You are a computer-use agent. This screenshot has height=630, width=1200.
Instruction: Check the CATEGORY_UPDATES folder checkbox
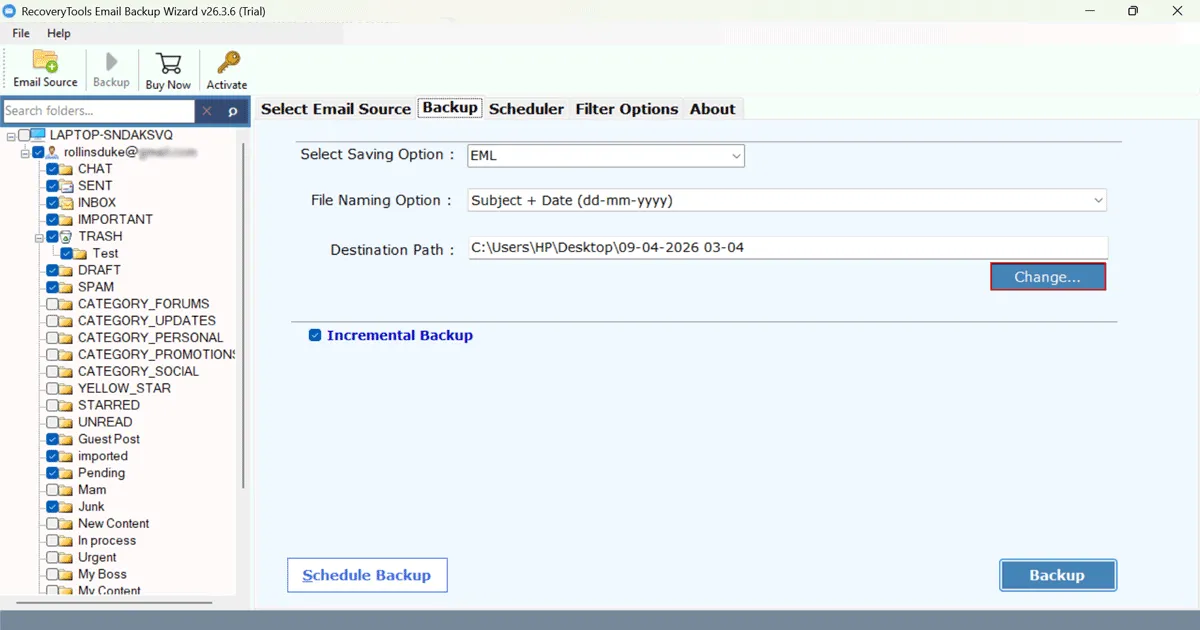(52, 321)
